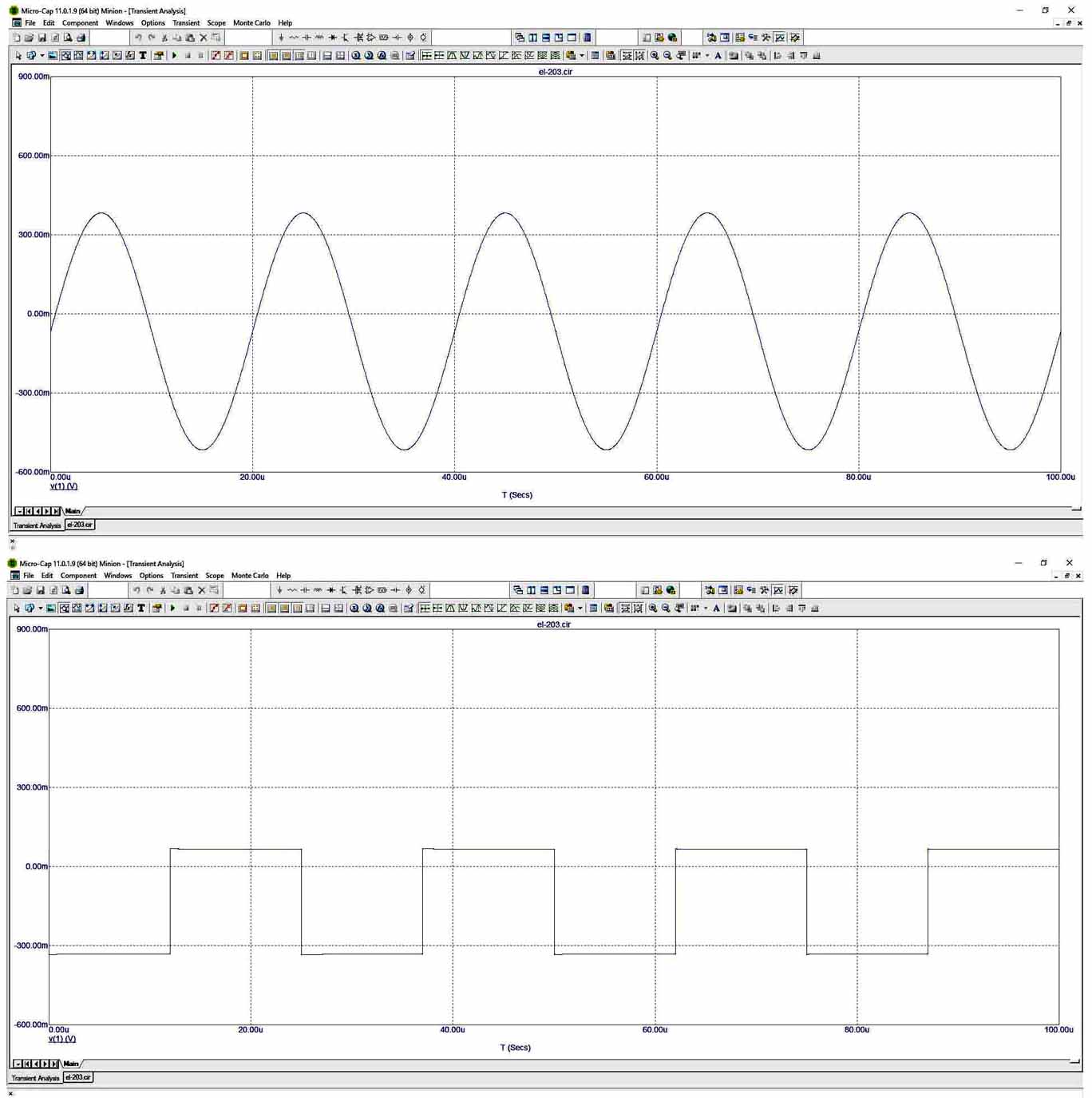Select the arrow pointer Select mode in upper window

pyautogui.click(x=18, y=56)
